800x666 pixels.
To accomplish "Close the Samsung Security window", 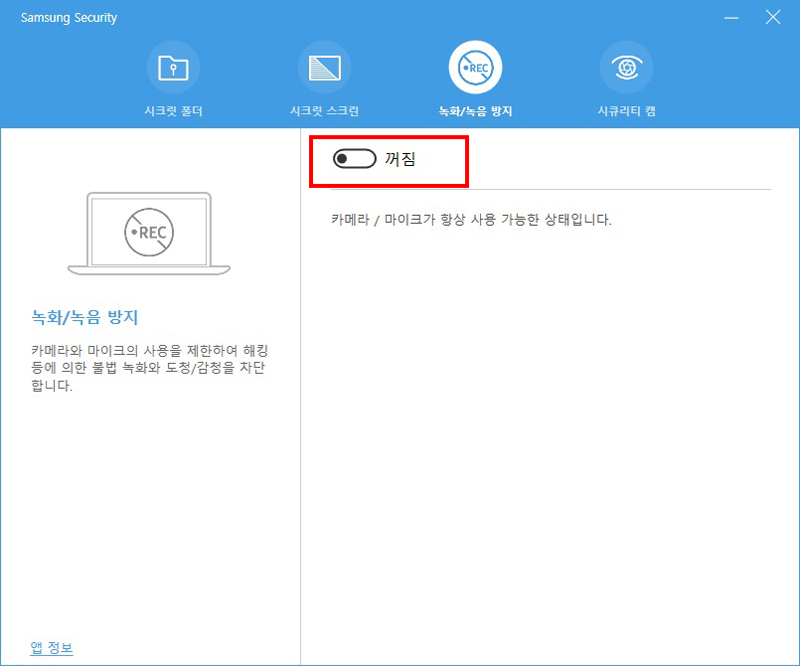I will point(772,17).
